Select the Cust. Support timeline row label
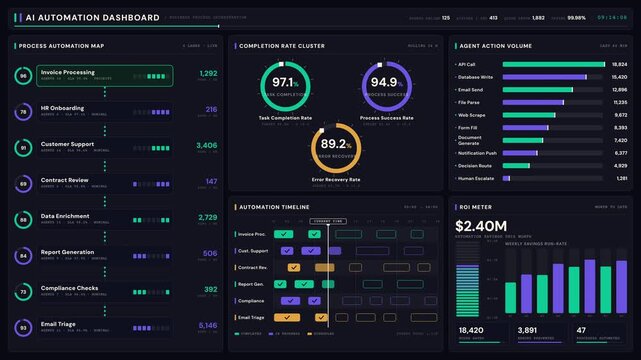 (x=253, y=251)
